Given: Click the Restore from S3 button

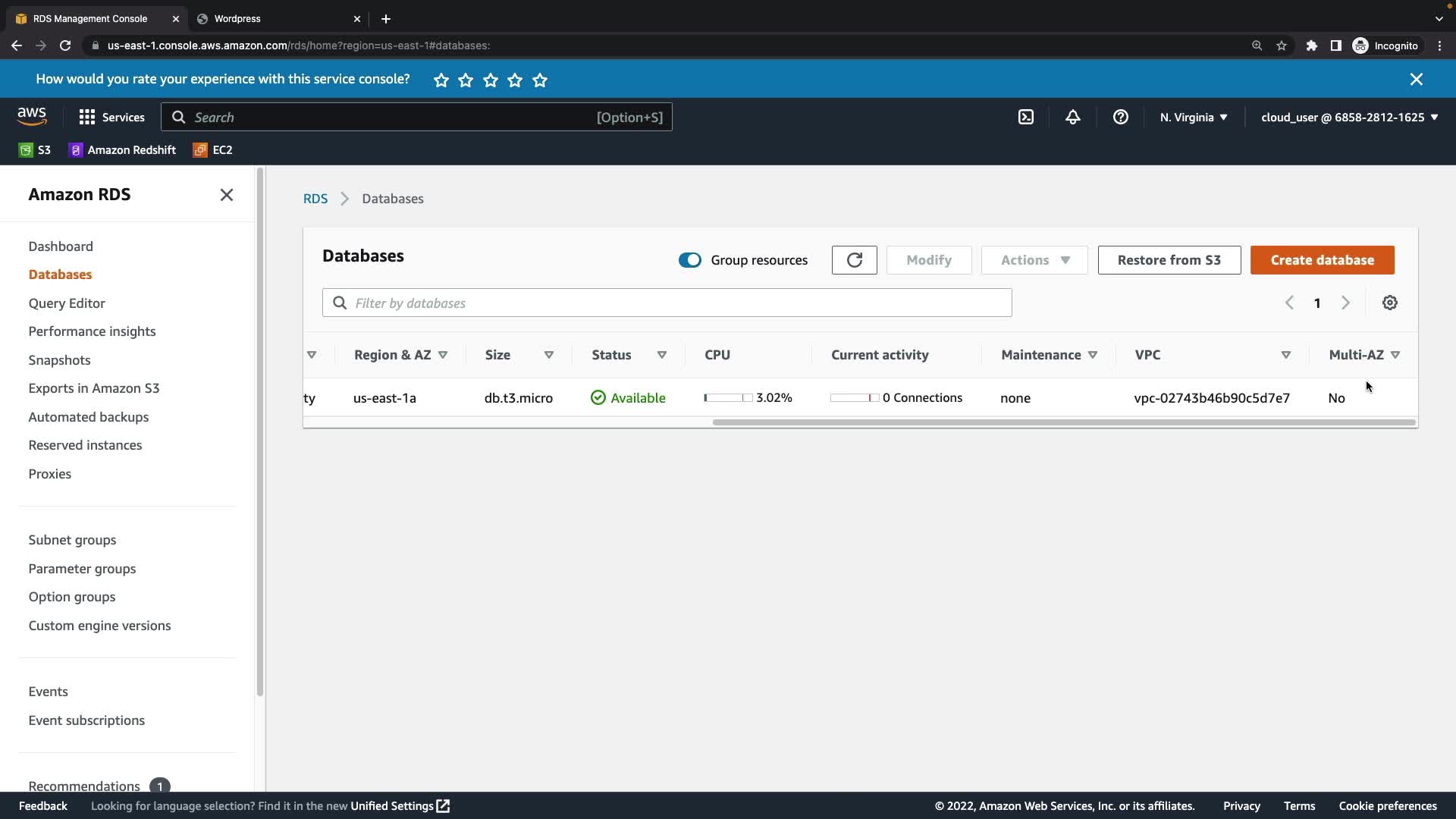Looking at the screenshot, I should point(1169,260).
